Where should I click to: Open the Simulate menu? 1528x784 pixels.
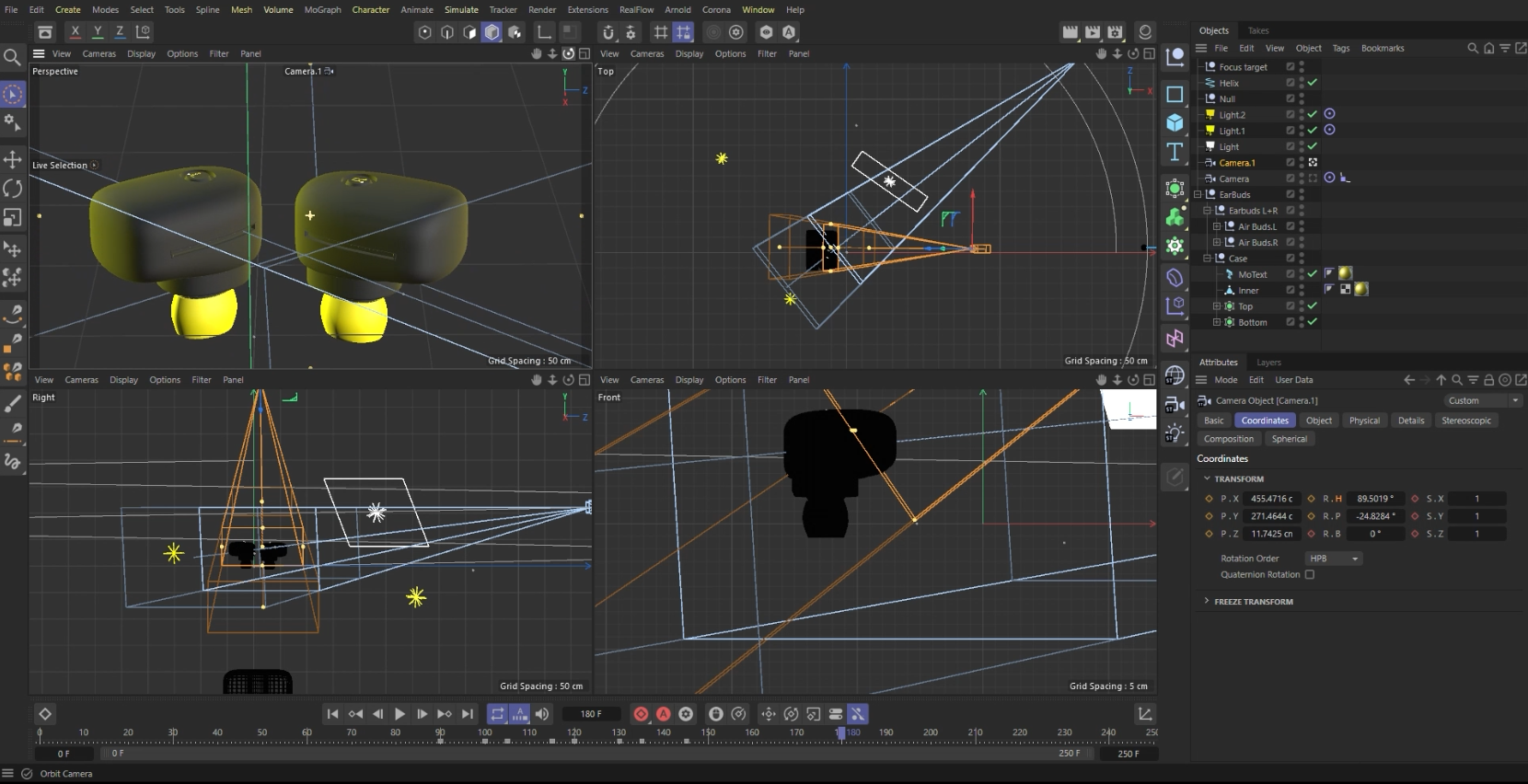461,10
